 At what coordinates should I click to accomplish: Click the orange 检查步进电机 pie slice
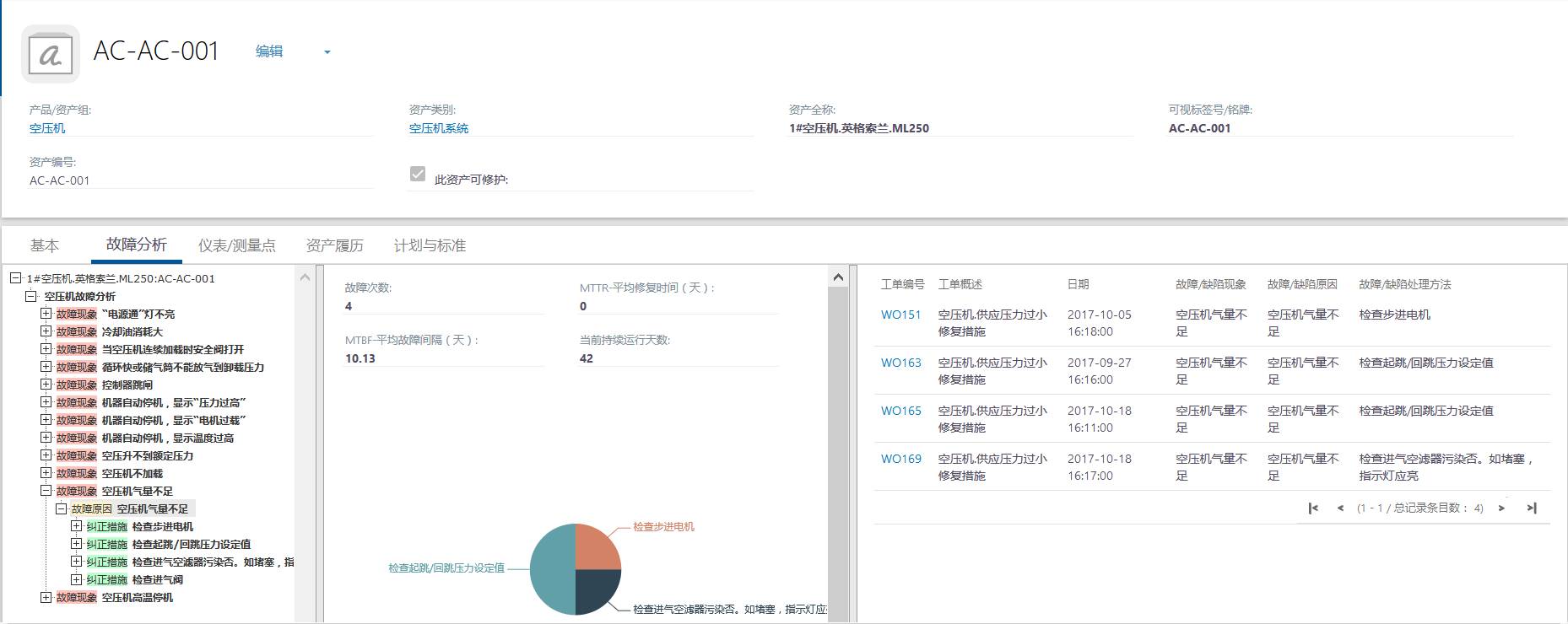coord(595,547)
